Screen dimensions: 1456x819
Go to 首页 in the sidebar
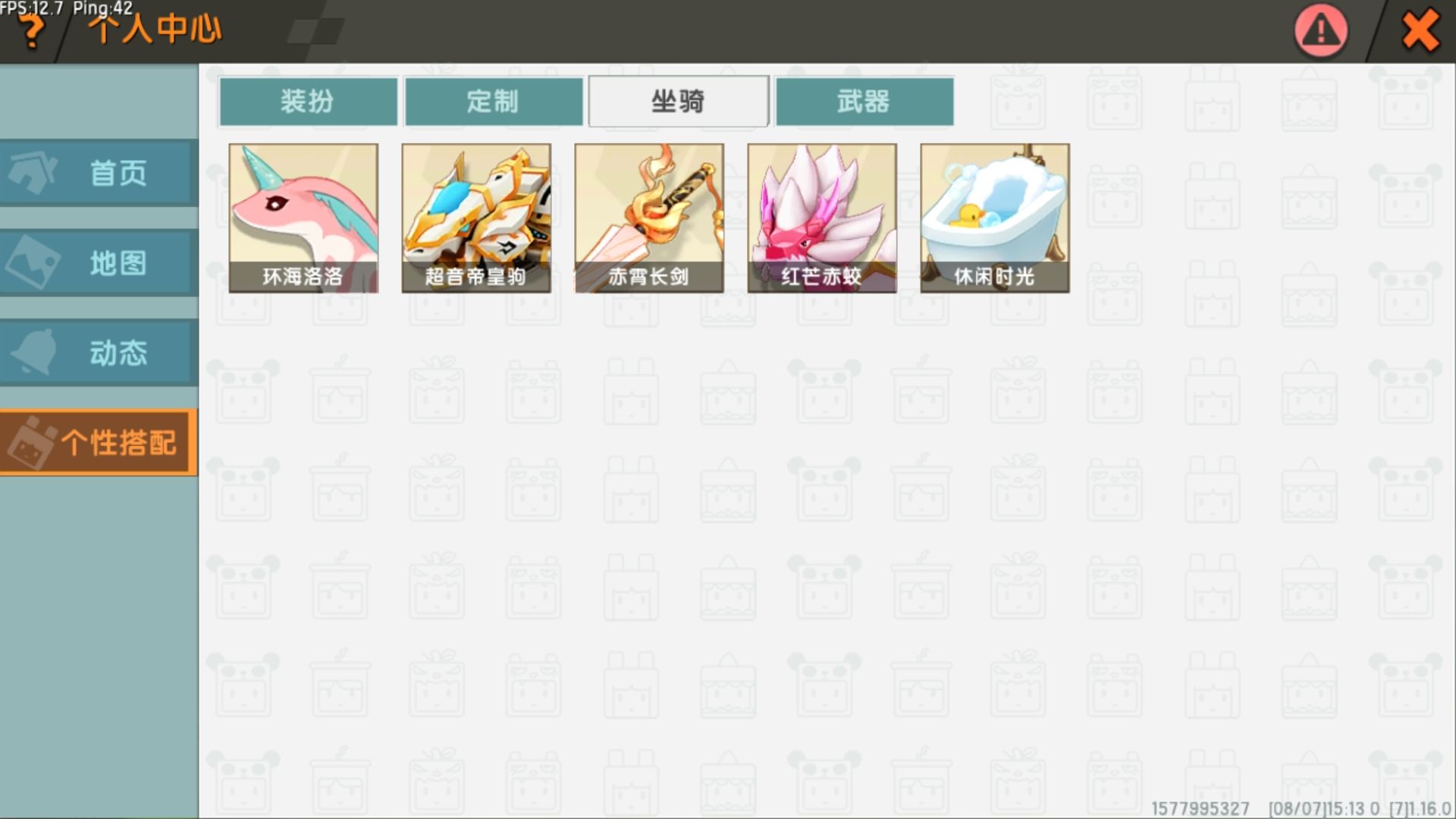pyautogui.click(x=99, y=173)
